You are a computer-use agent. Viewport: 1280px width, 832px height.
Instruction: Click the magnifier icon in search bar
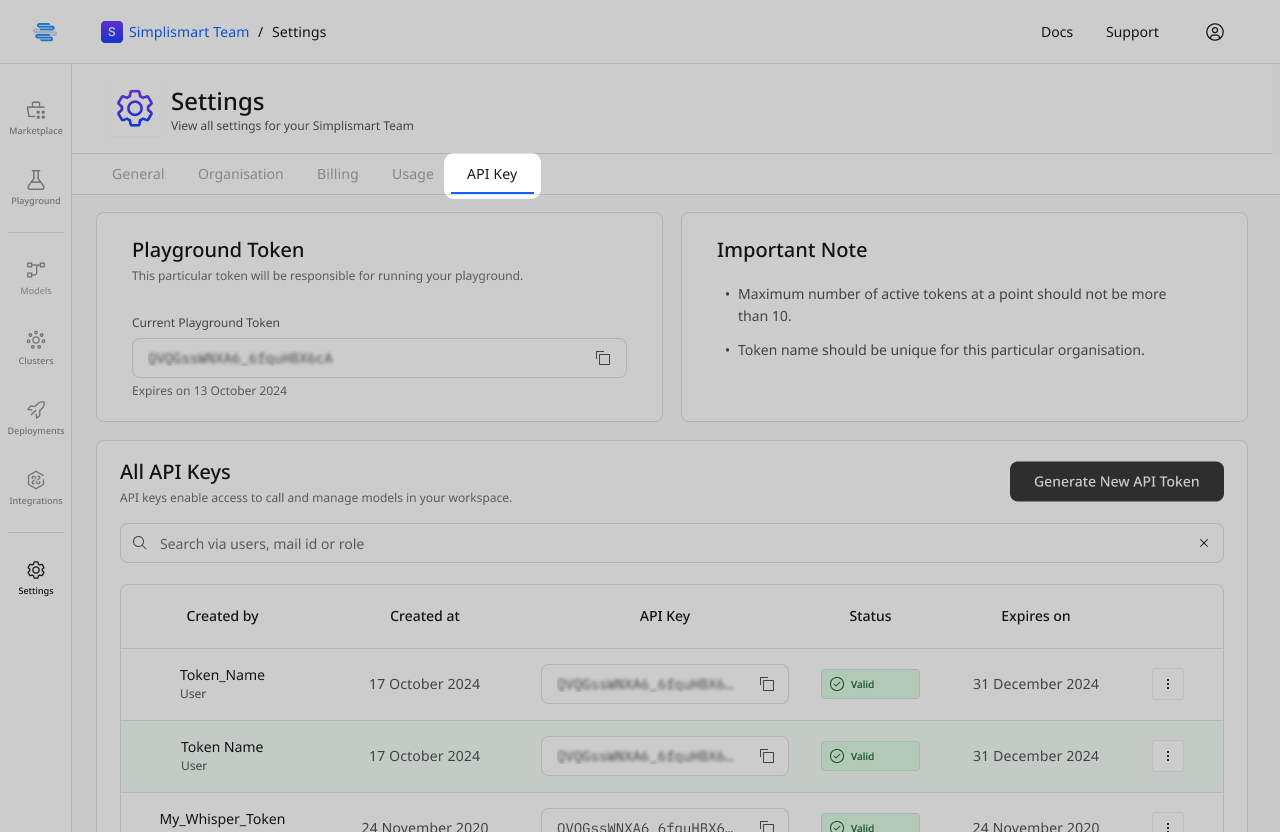coord(140,543)
